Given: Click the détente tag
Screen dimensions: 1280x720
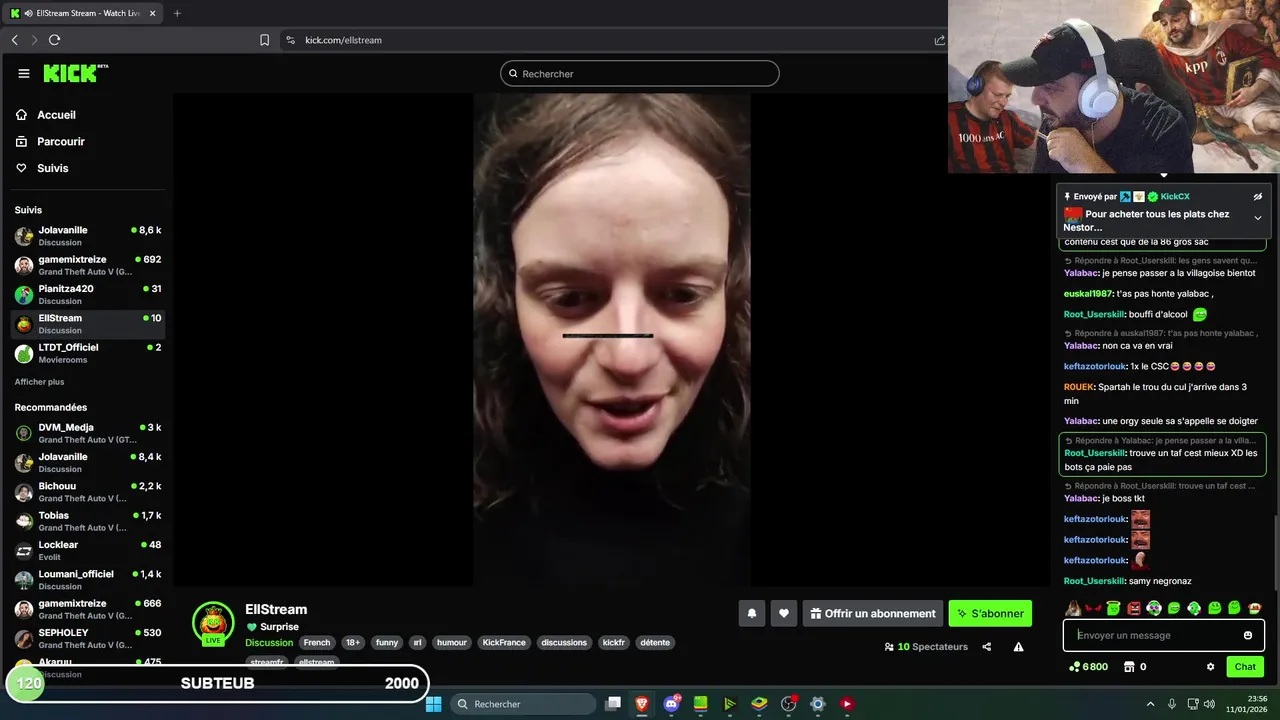Looking at the screenshot, I should click(655, 643).
